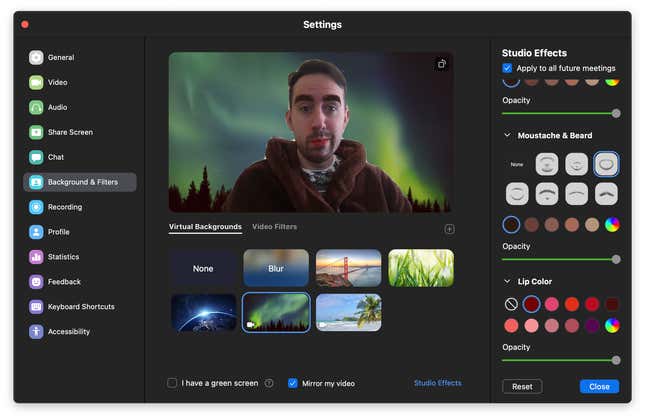
Task: Select the thick handlebar moustache style
Action: (606, 194)
